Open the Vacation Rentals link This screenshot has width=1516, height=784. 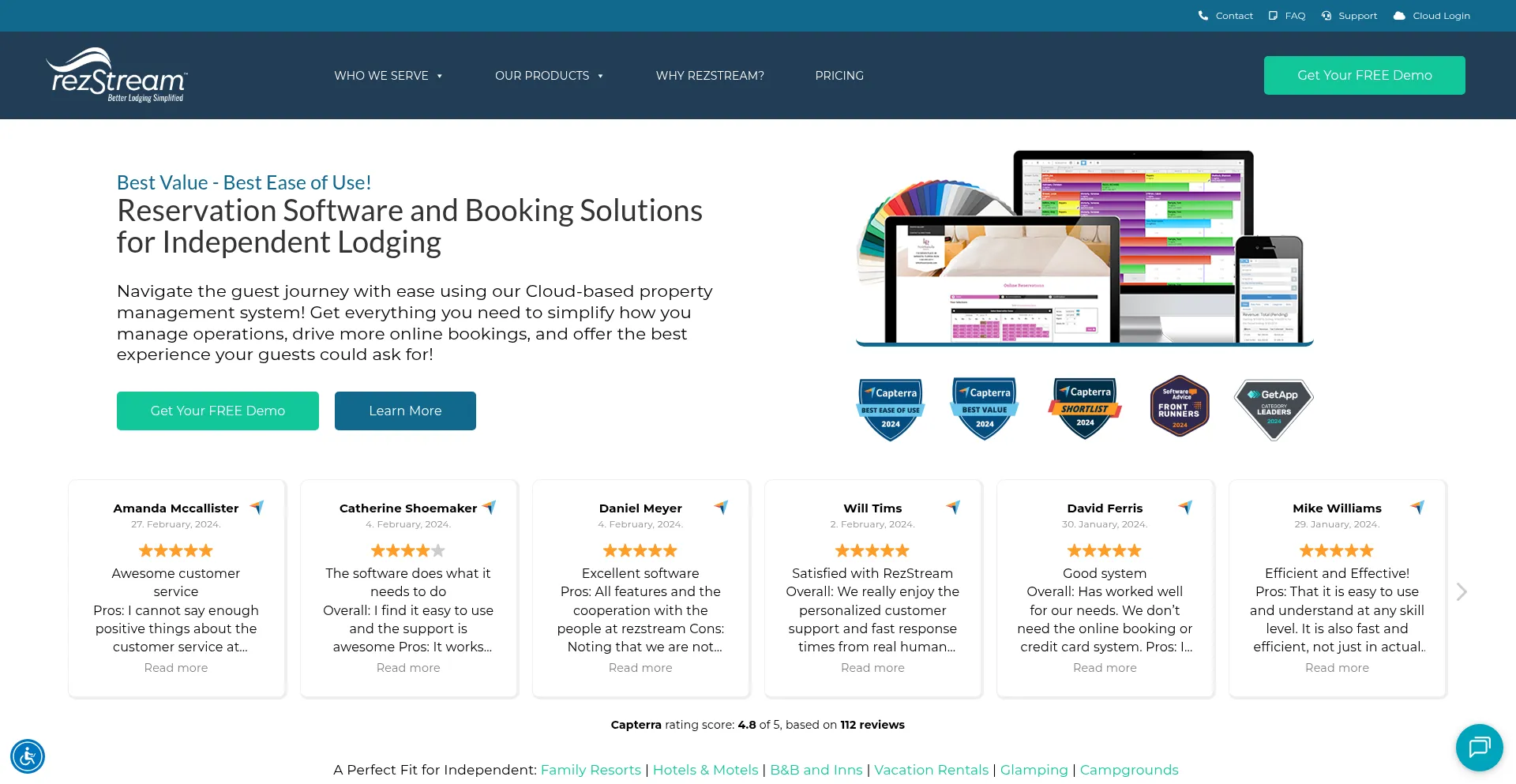tap(931, 770)
